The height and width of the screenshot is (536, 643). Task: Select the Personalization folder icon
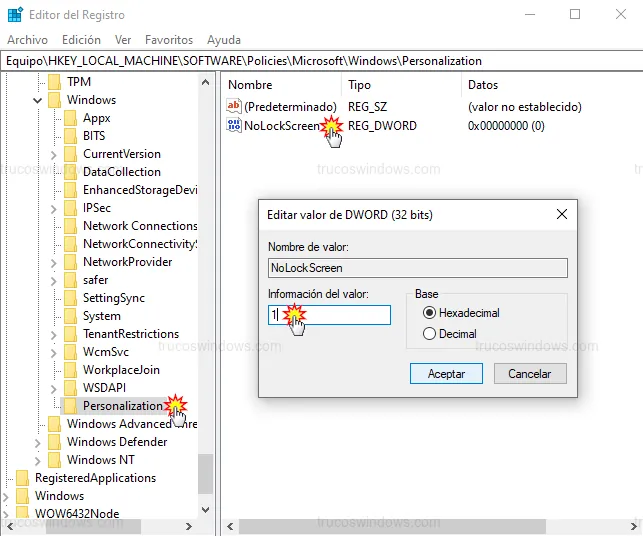click(x=70, y=406)
